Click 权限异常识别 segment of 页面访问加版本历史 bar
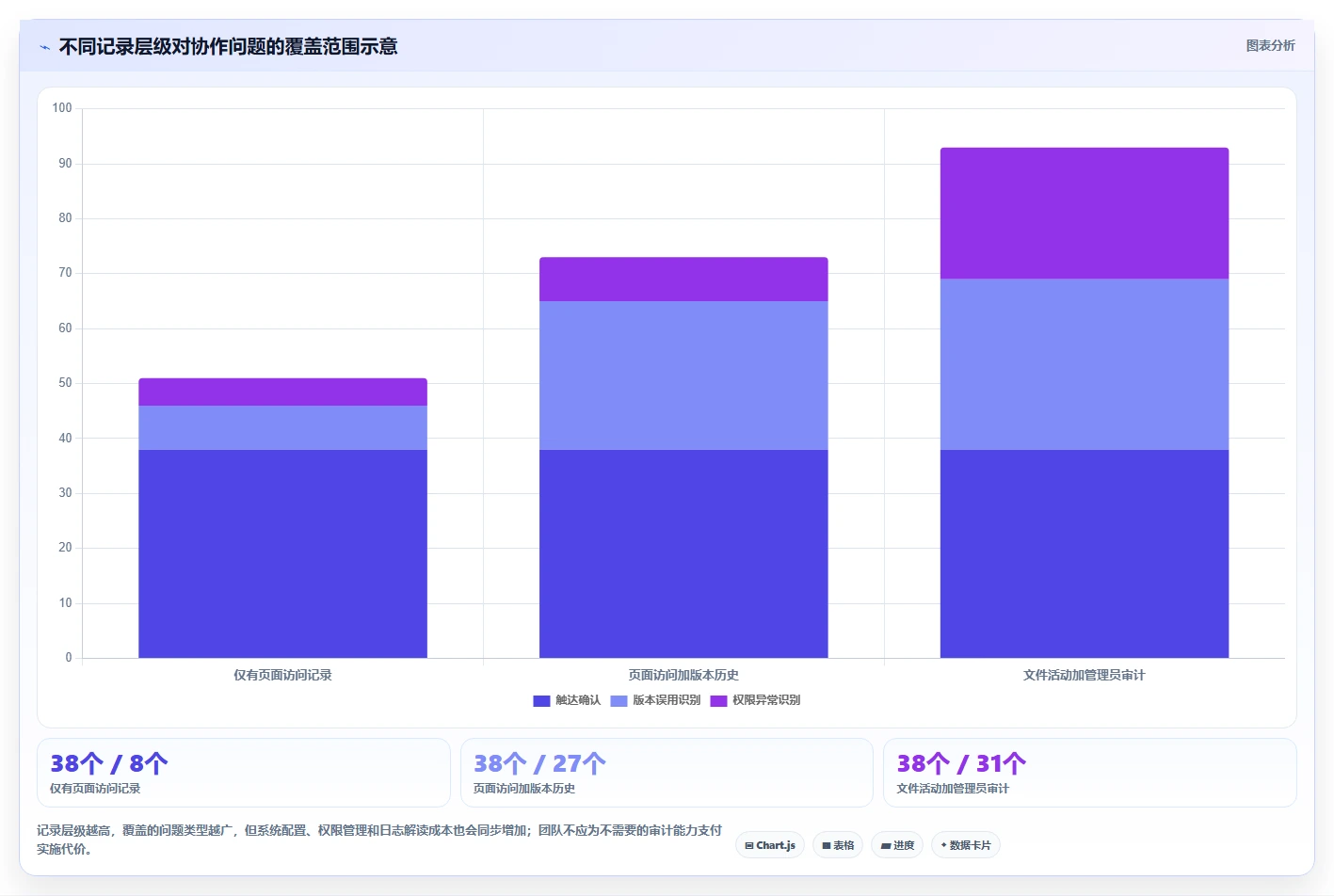This screenshot has width=1334, height=896. coord(683,280)
